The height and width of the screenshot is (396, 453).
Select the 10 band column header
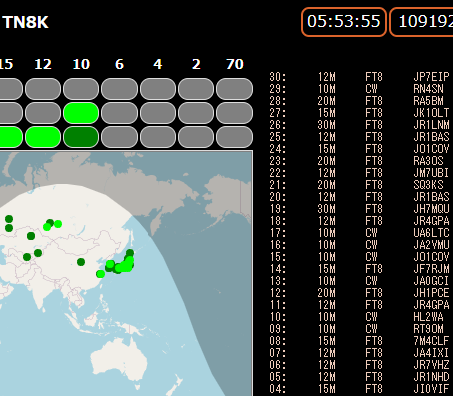point(81,64)
